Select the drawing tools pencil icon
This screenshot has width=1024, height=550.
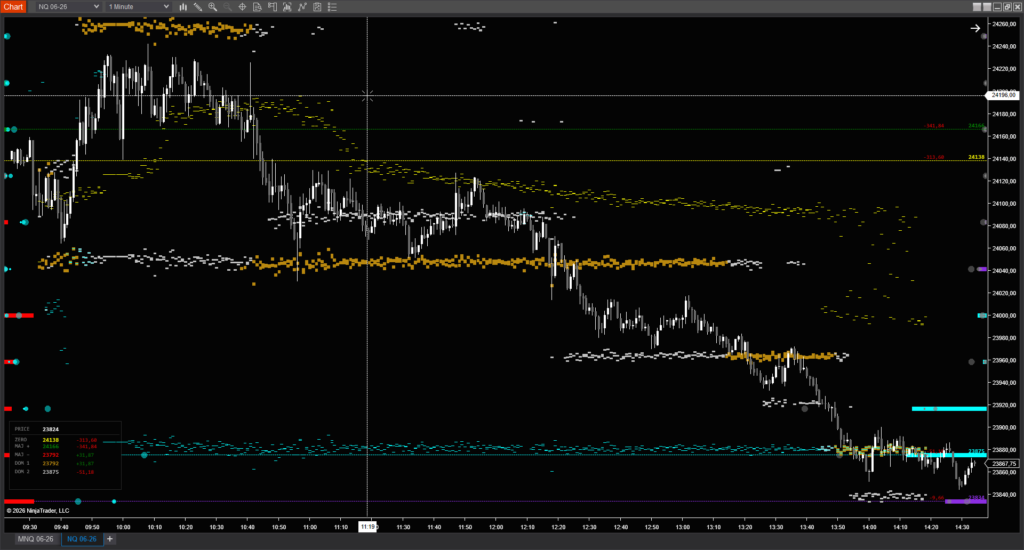(x=198, y=7)
